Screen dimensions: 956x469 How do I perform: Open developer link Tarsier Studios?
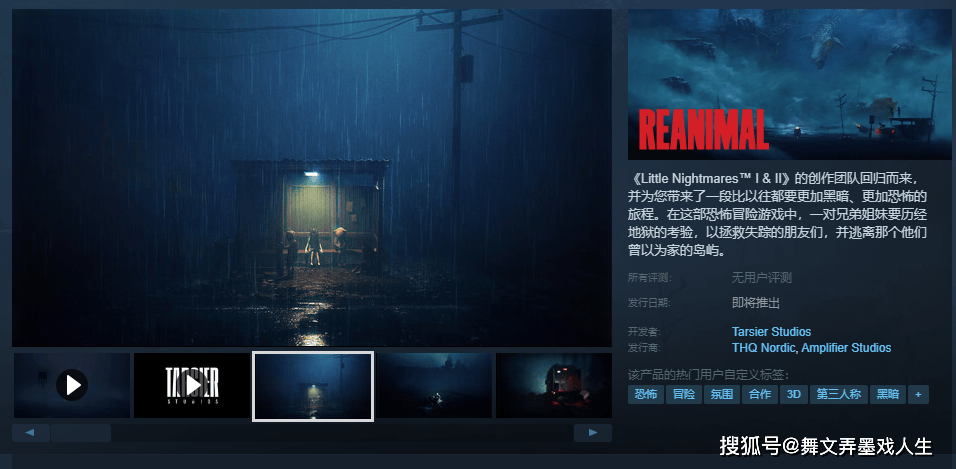tap(771, 332)
